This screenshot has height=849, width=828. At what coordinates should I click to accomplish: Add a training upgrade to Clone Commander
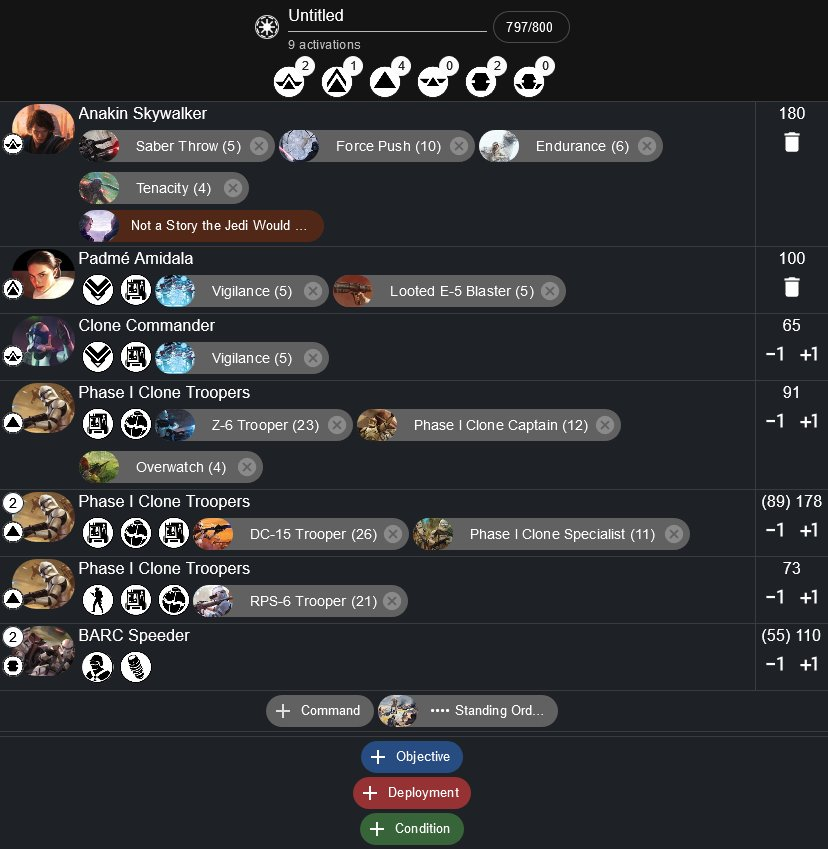97,358
